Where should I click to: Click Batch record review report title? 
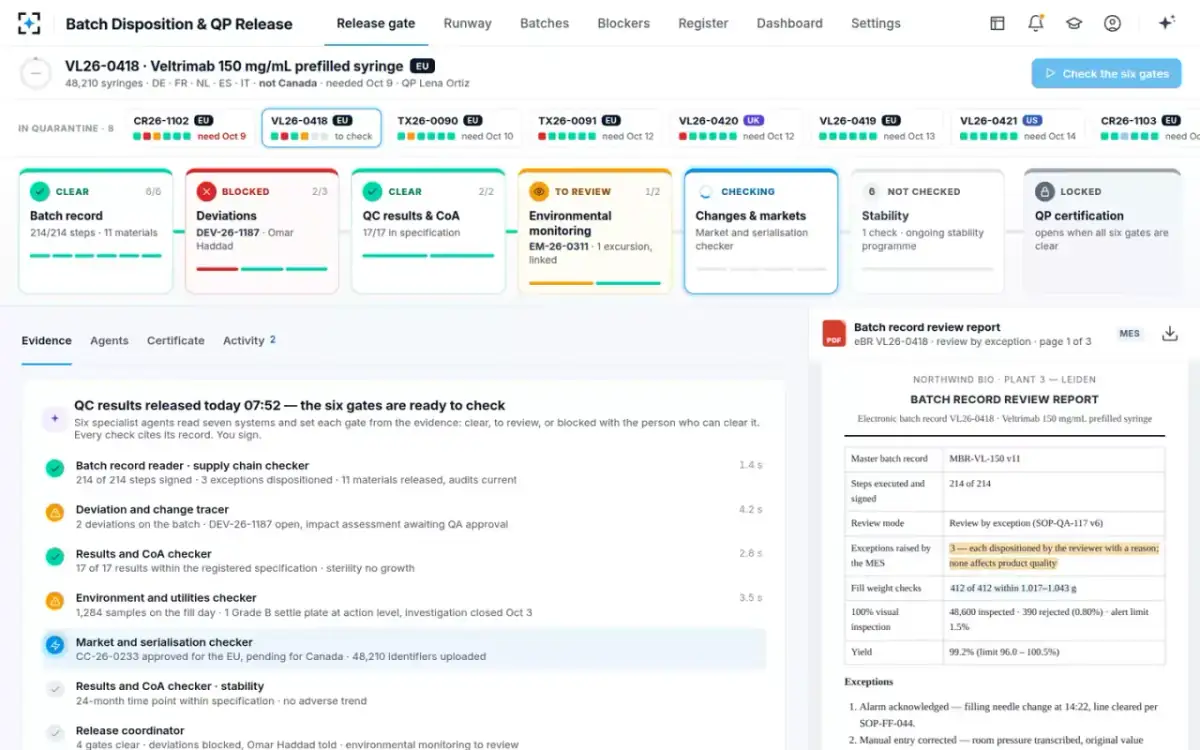(927, 327)
